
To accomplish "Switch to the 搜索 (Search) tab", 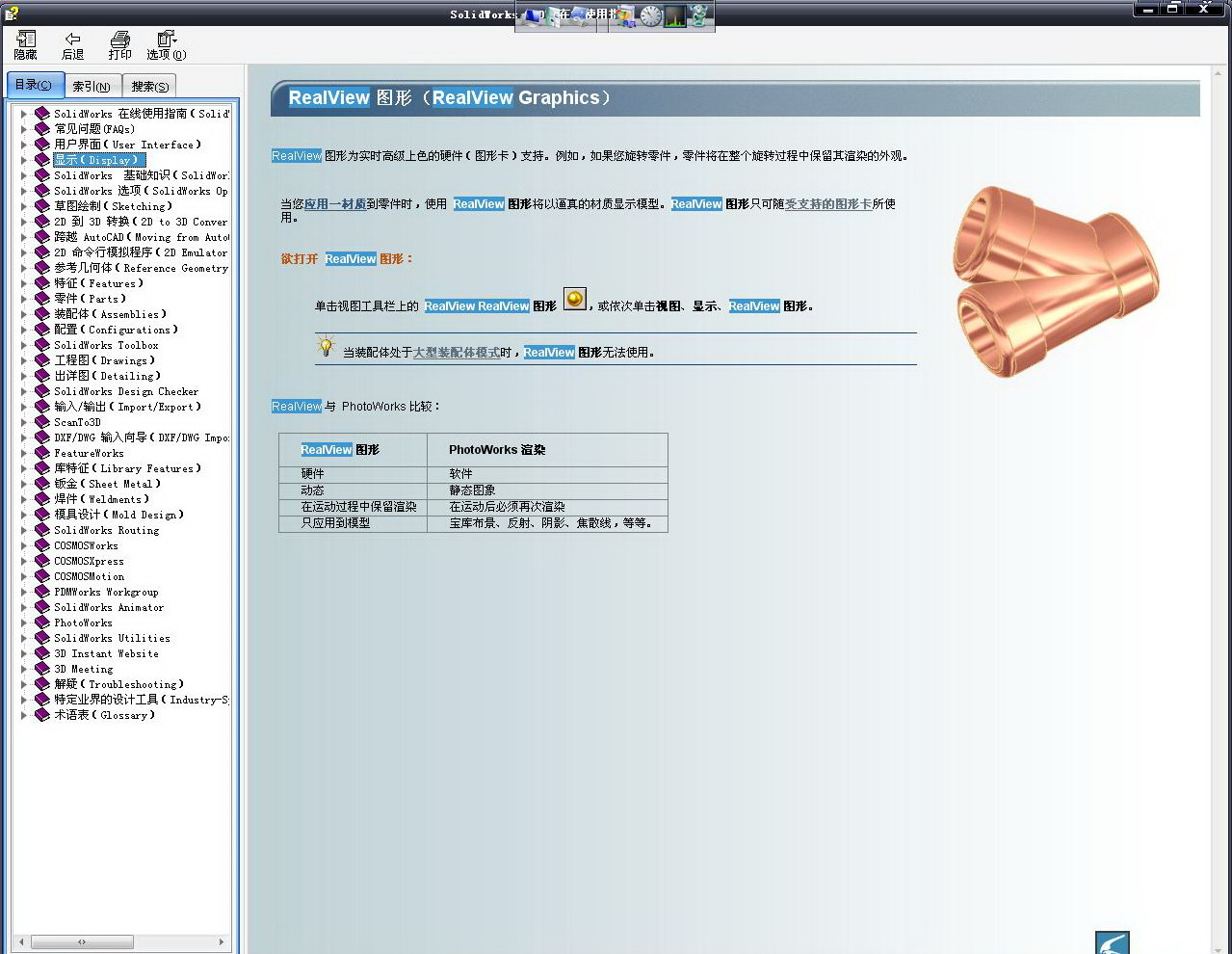I will point(149,86).
